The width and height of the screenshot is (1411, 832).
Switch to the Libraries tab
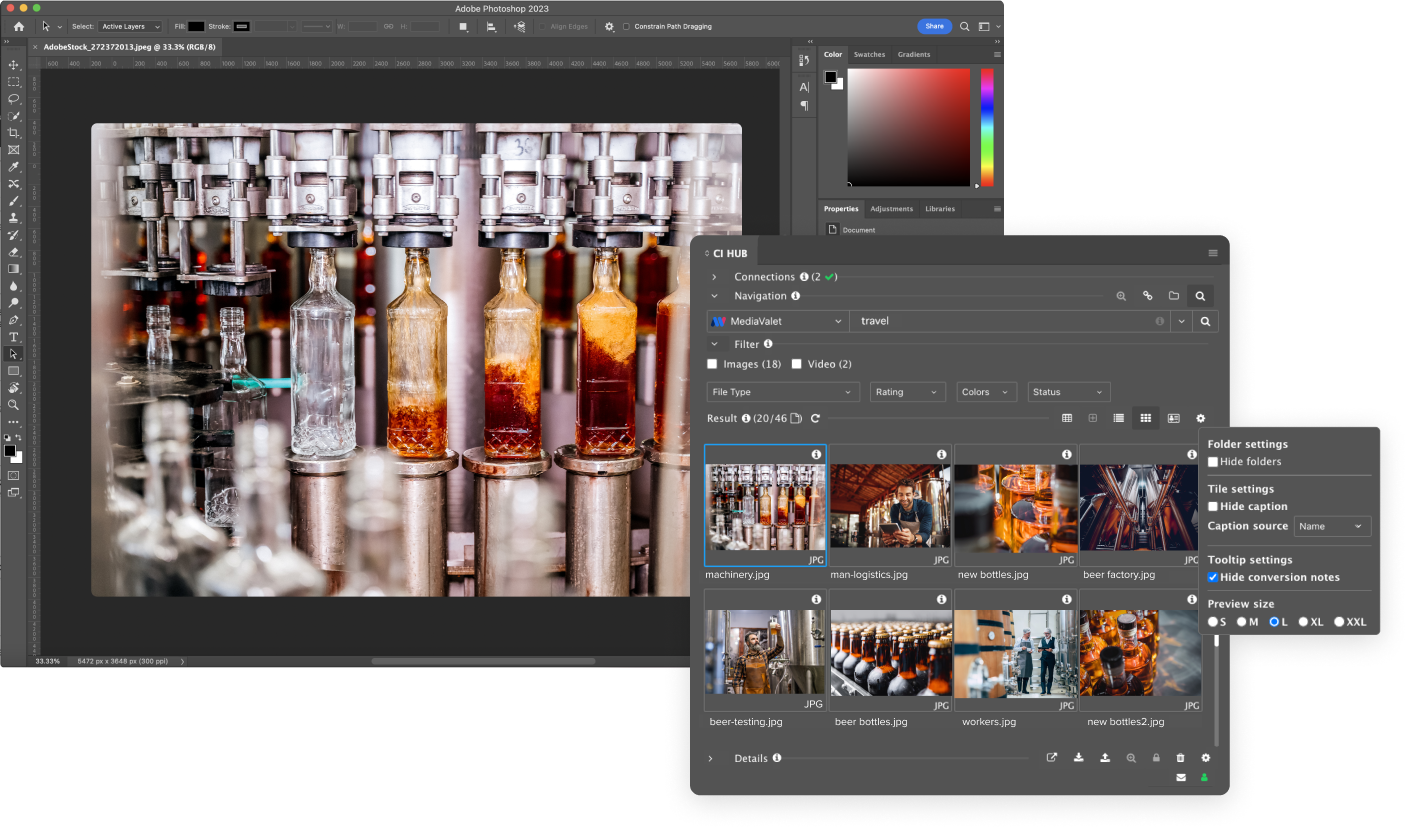click(x=940, y=209)
